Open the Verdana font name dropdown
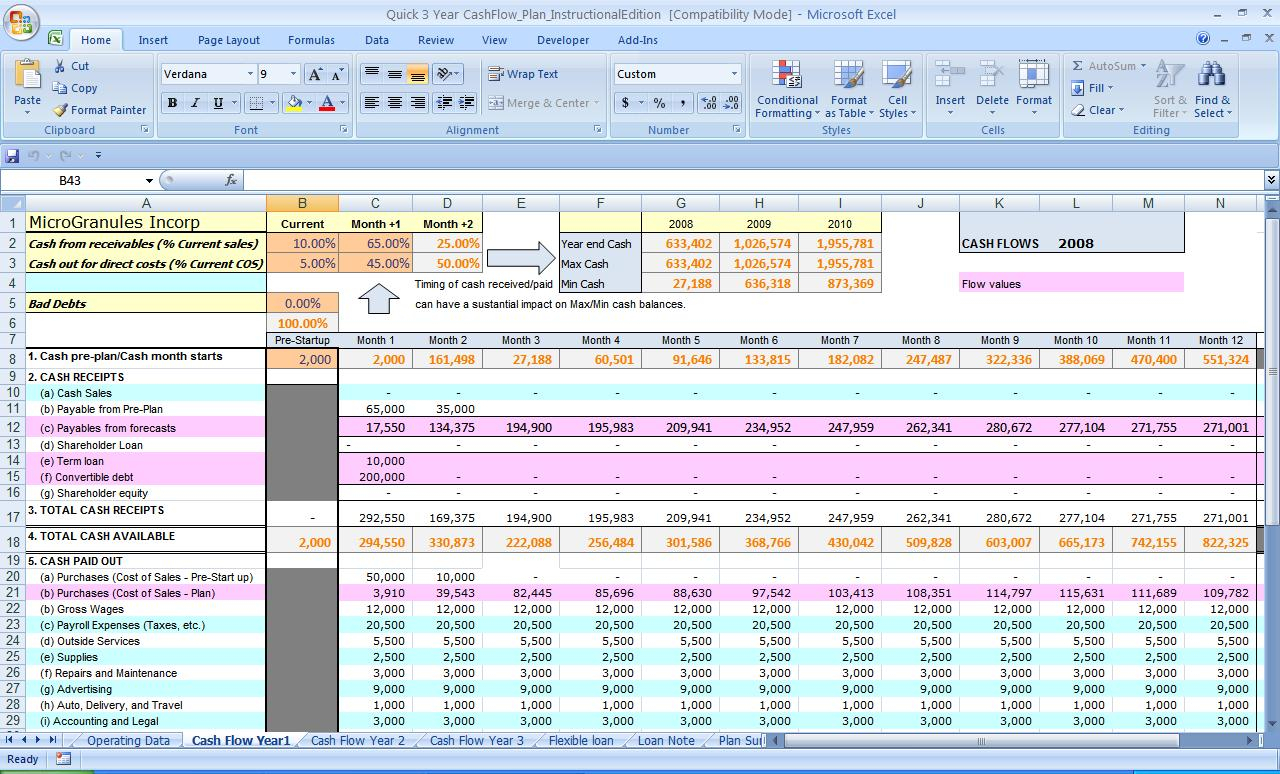This screenshot has height=774, width=1280. pos(250,74)
